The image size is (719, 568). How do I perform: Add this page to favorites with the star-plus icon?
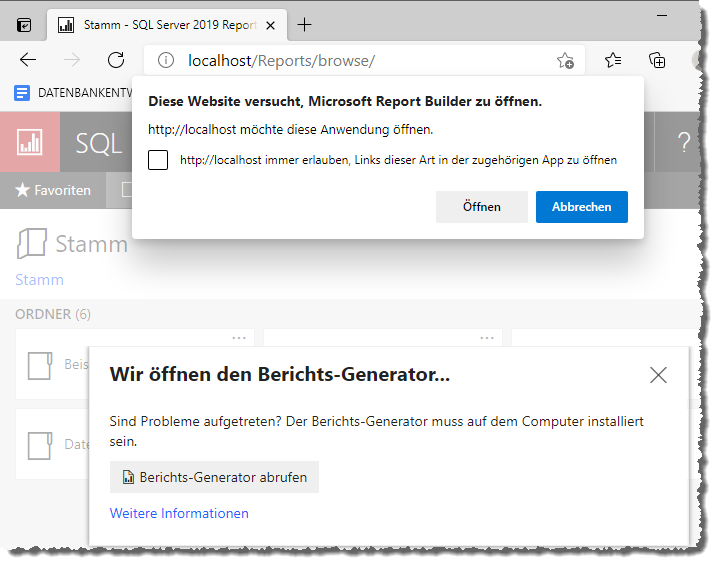565,61
